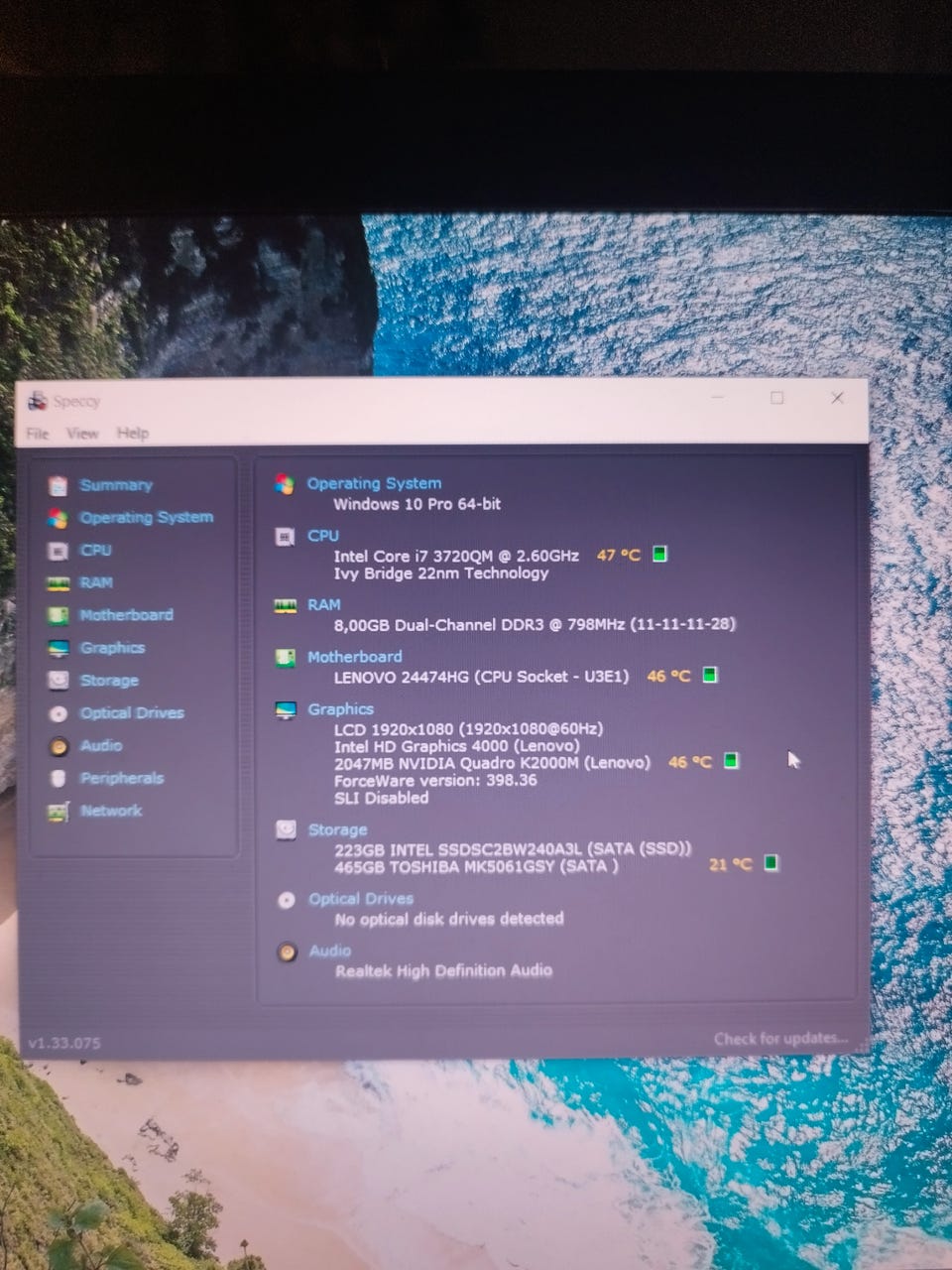Select CPU in the sidebar list
The width and height of the screenshot is (952, 1270).
pos(96,551)
